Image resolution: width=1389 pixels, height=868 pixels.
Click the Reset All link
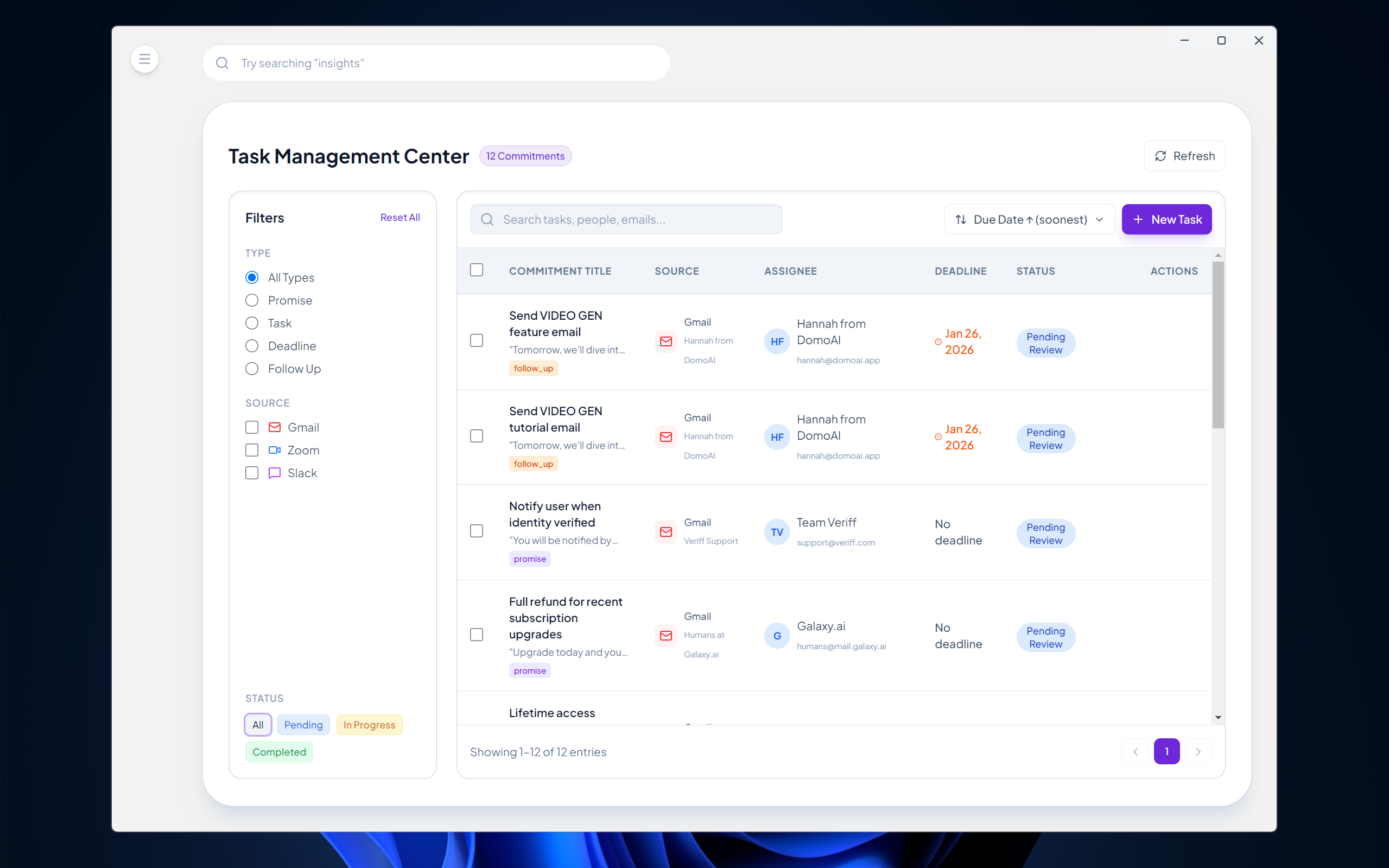pyautogui.click(x=399, y=218)
